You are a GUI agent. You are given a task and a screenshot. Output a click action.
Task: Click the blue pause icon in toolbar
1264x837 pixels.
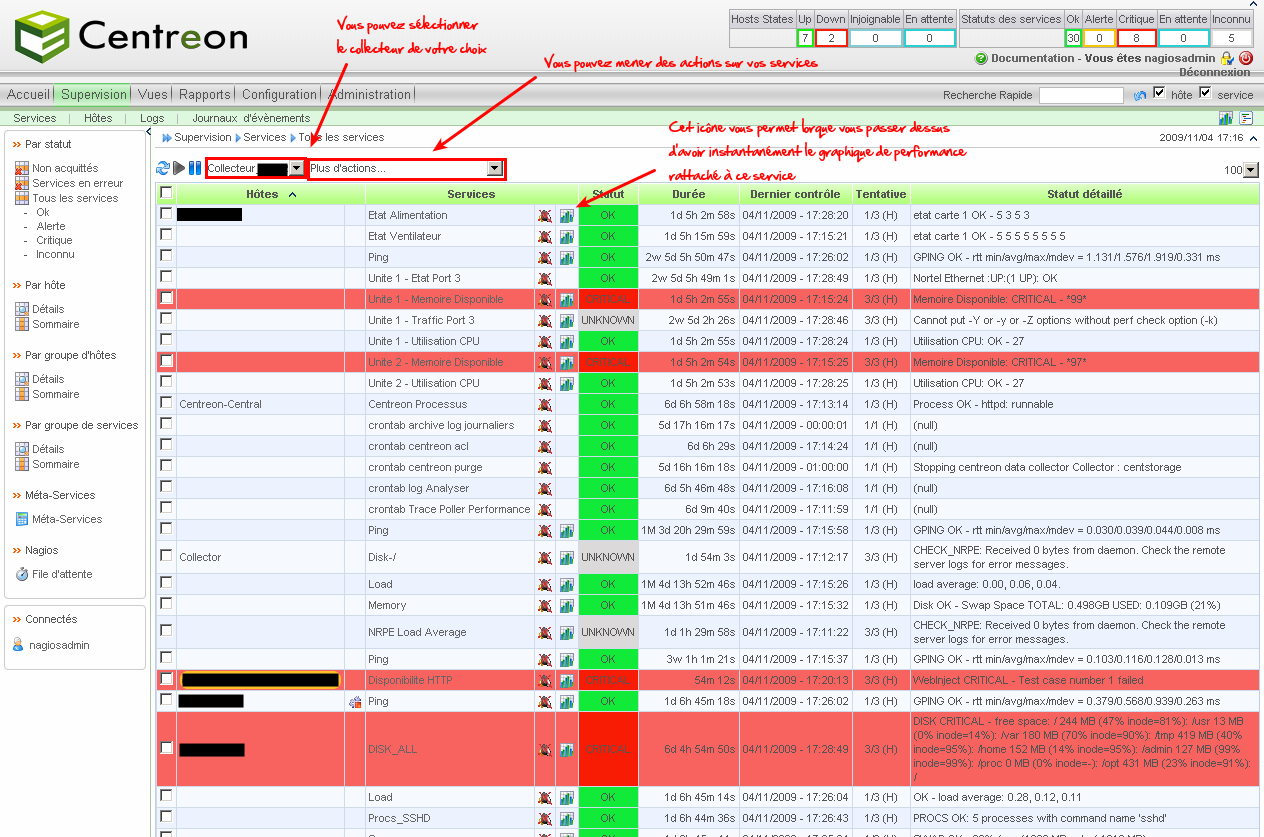point(195,169)
